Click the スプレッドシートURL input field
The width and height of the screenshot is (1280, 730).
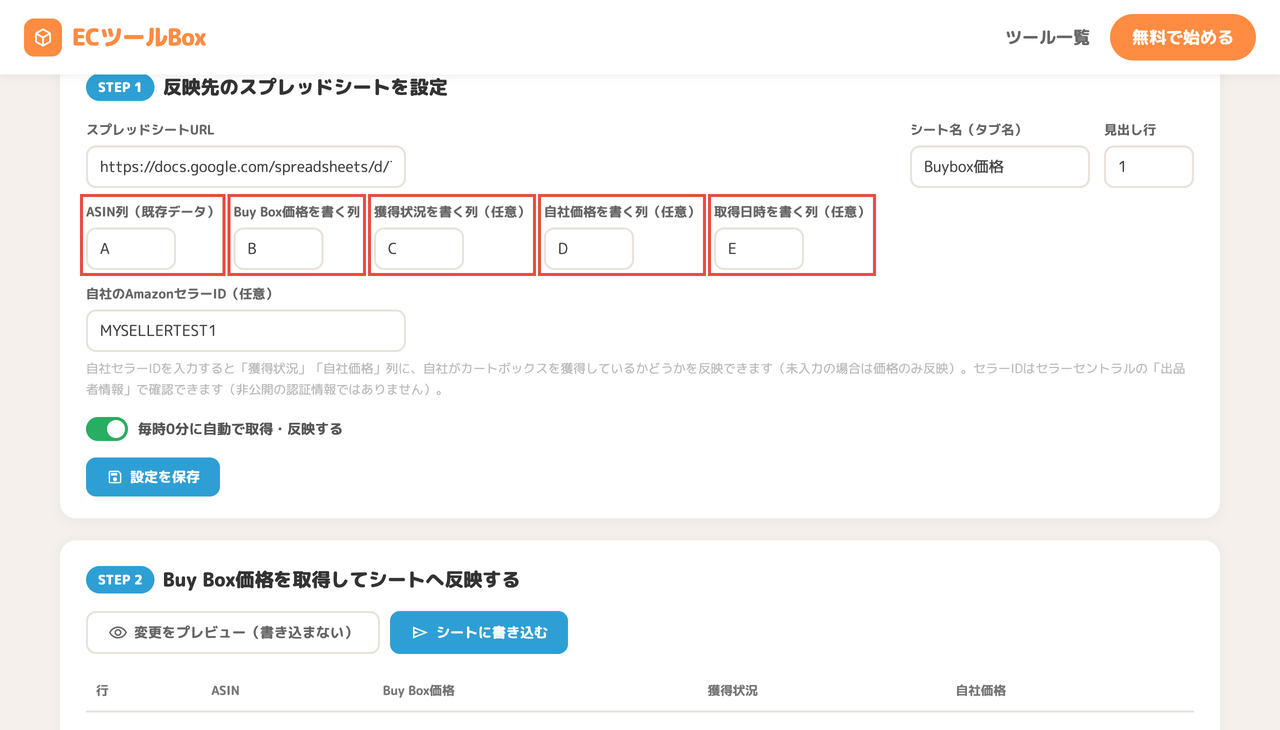[246, 167]
